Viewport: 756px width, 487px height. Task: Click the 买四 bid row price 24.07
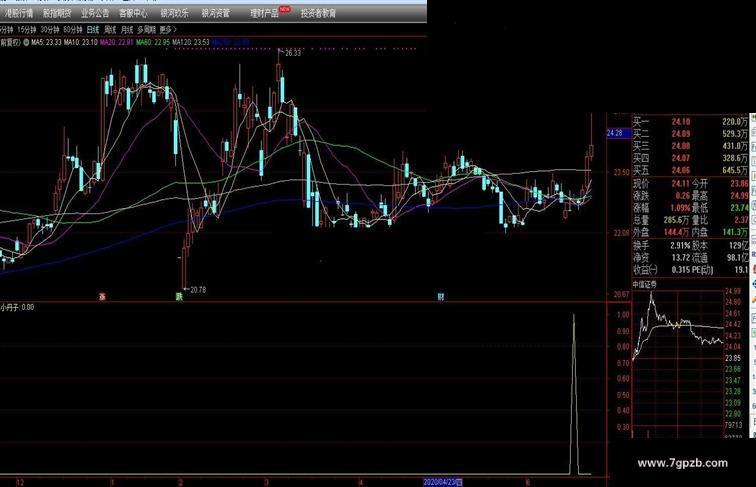(681, 158)
